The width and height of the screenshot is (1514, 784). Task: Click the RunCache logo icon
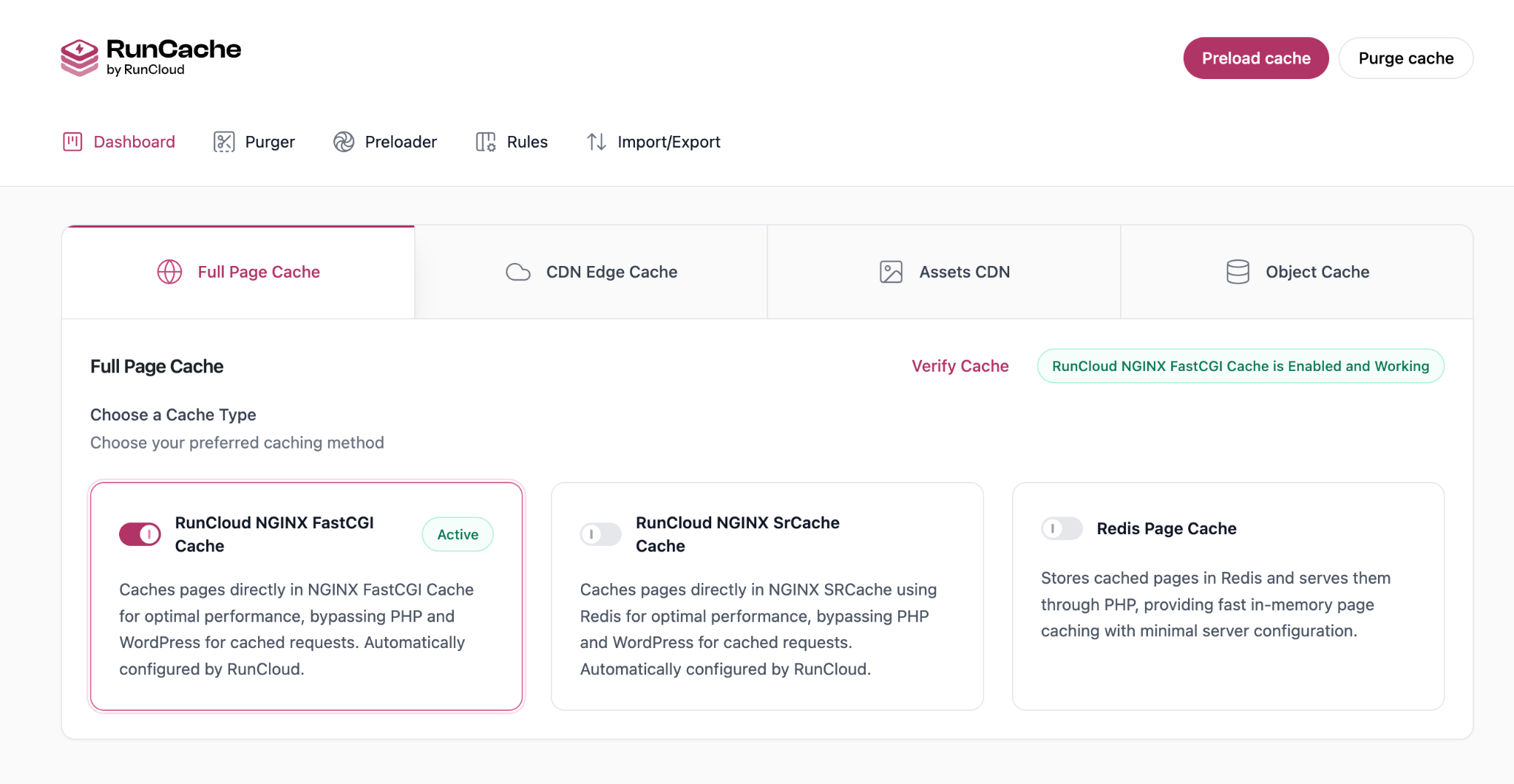coord(79,58)
